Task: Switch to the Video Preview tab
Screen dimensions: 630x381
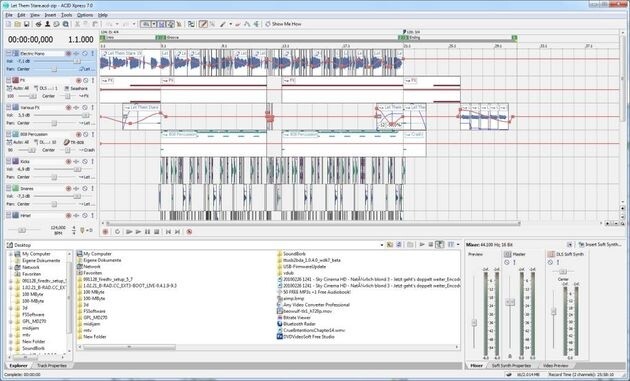Action: pyautogui.click(x=556, y=366)
